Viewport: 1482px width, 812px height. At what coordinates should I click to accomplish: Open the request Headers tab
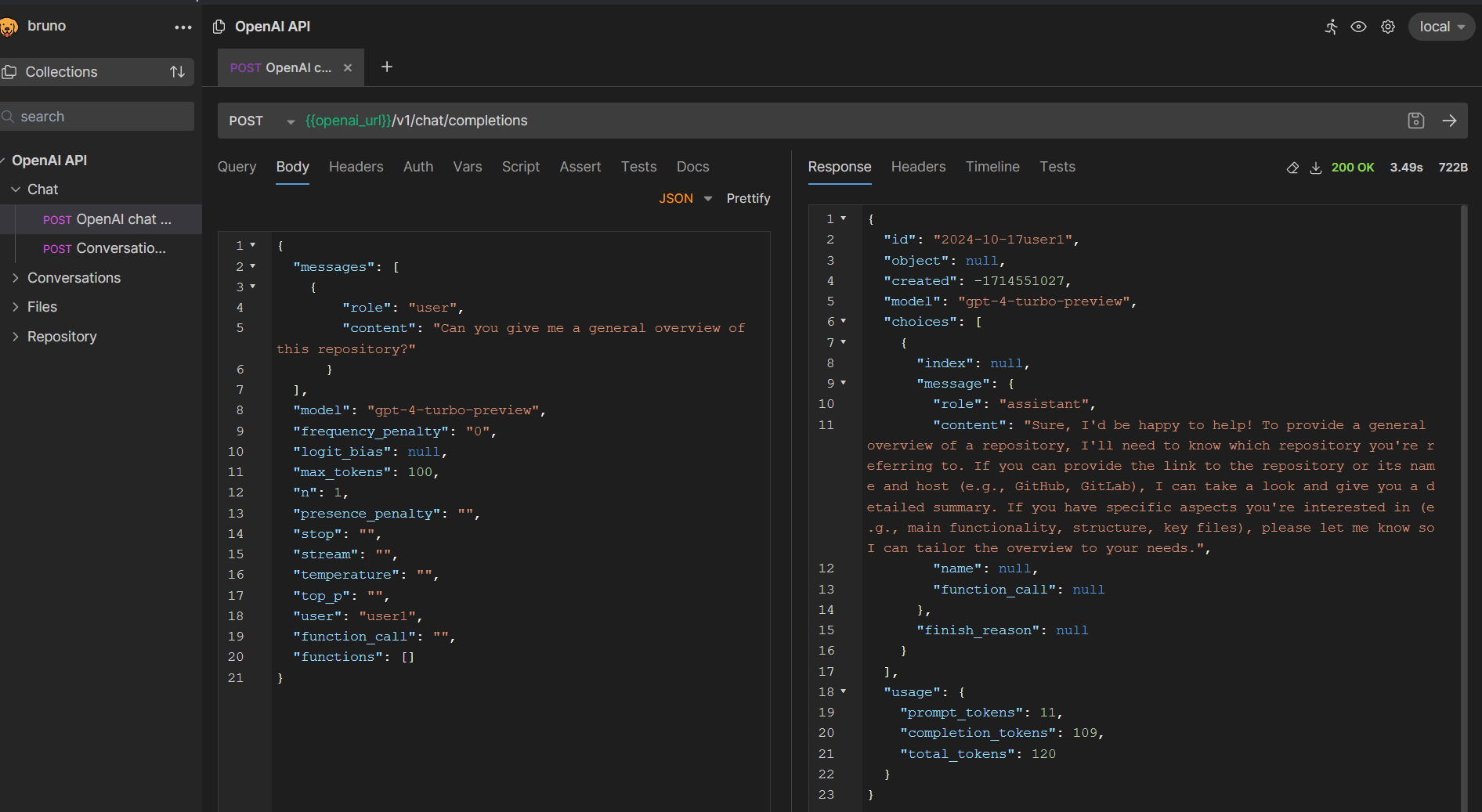tap(356, 167)
